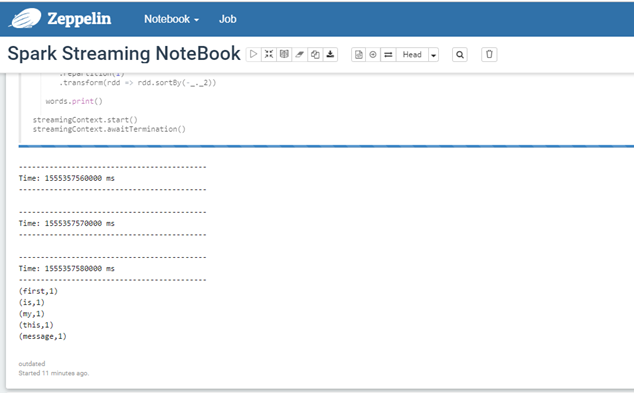Click the outdated status label
Screen dimensions: 634x393
pyautogui.click(x=32, y=364)
